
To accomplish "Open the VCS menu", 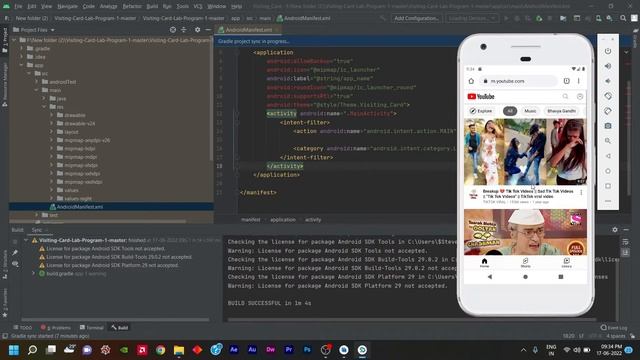I will [x=198, y=6].
